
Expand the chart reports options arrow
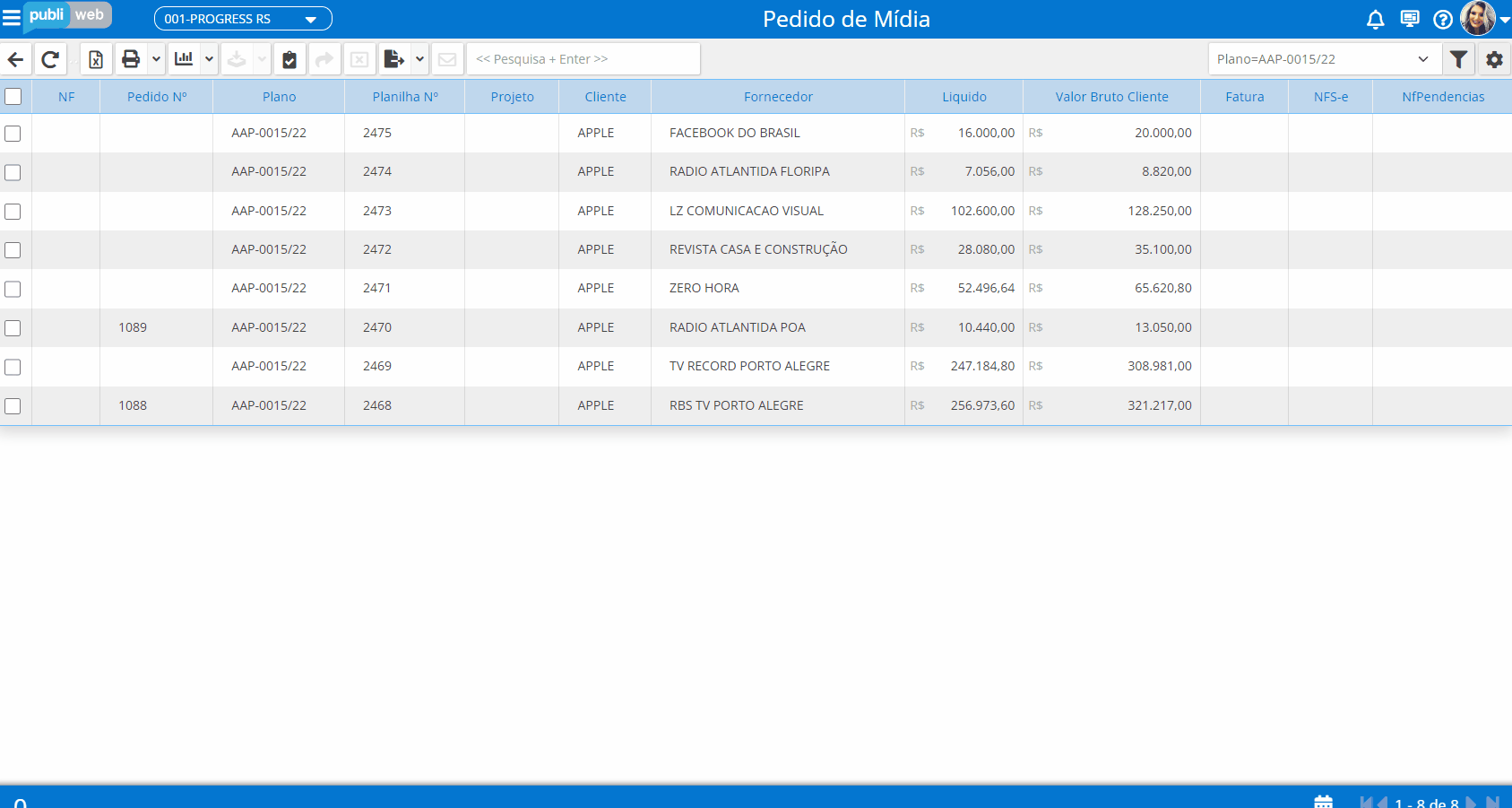click(209, 59)
